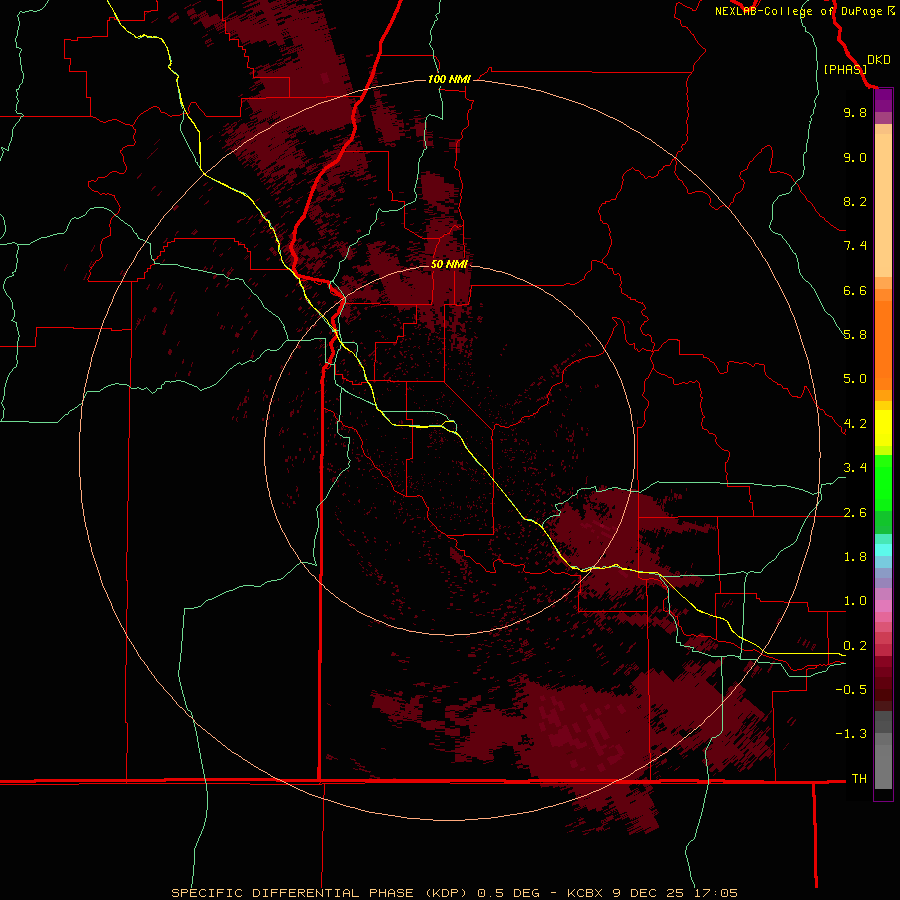Viewport: 900px width, 900px height.
Task: Click the 1.8 value on the legend
Action: pyautogui.click(x=855, y=557)
